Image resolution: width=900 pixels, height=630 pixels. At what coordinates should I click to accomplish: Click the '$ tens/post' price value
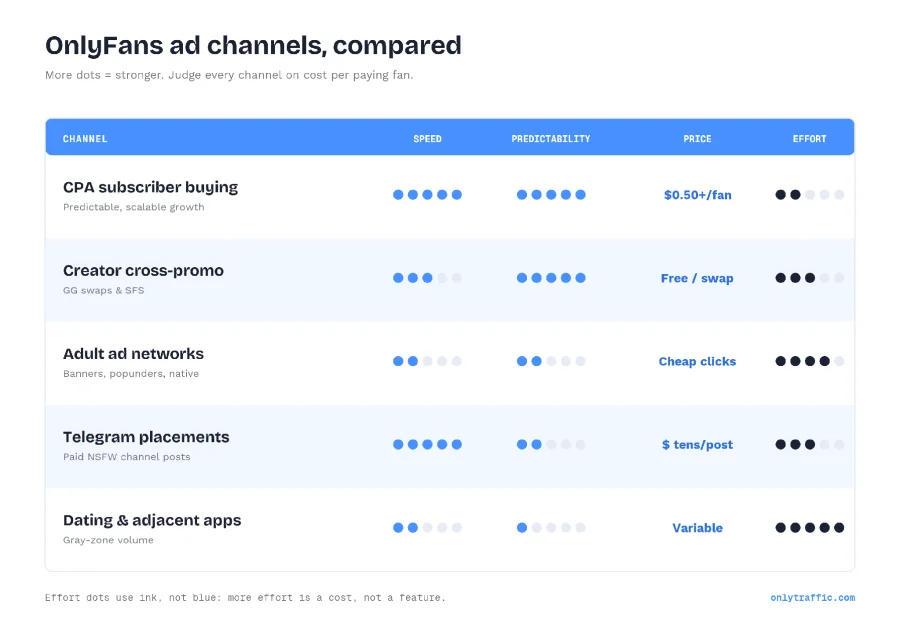[697, 445]
